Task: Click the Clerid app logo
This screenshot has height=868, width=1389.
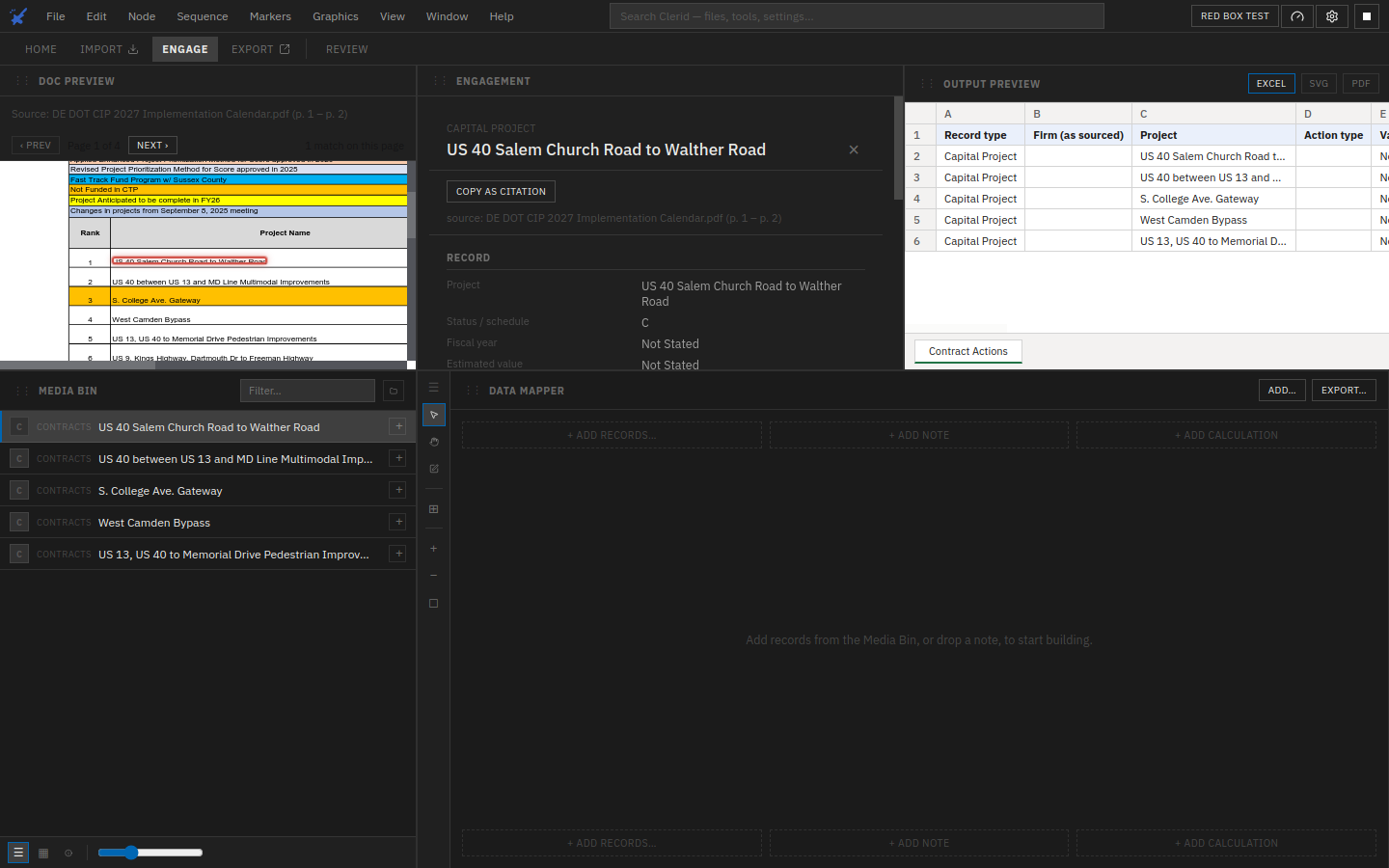Action: (18, 16)
